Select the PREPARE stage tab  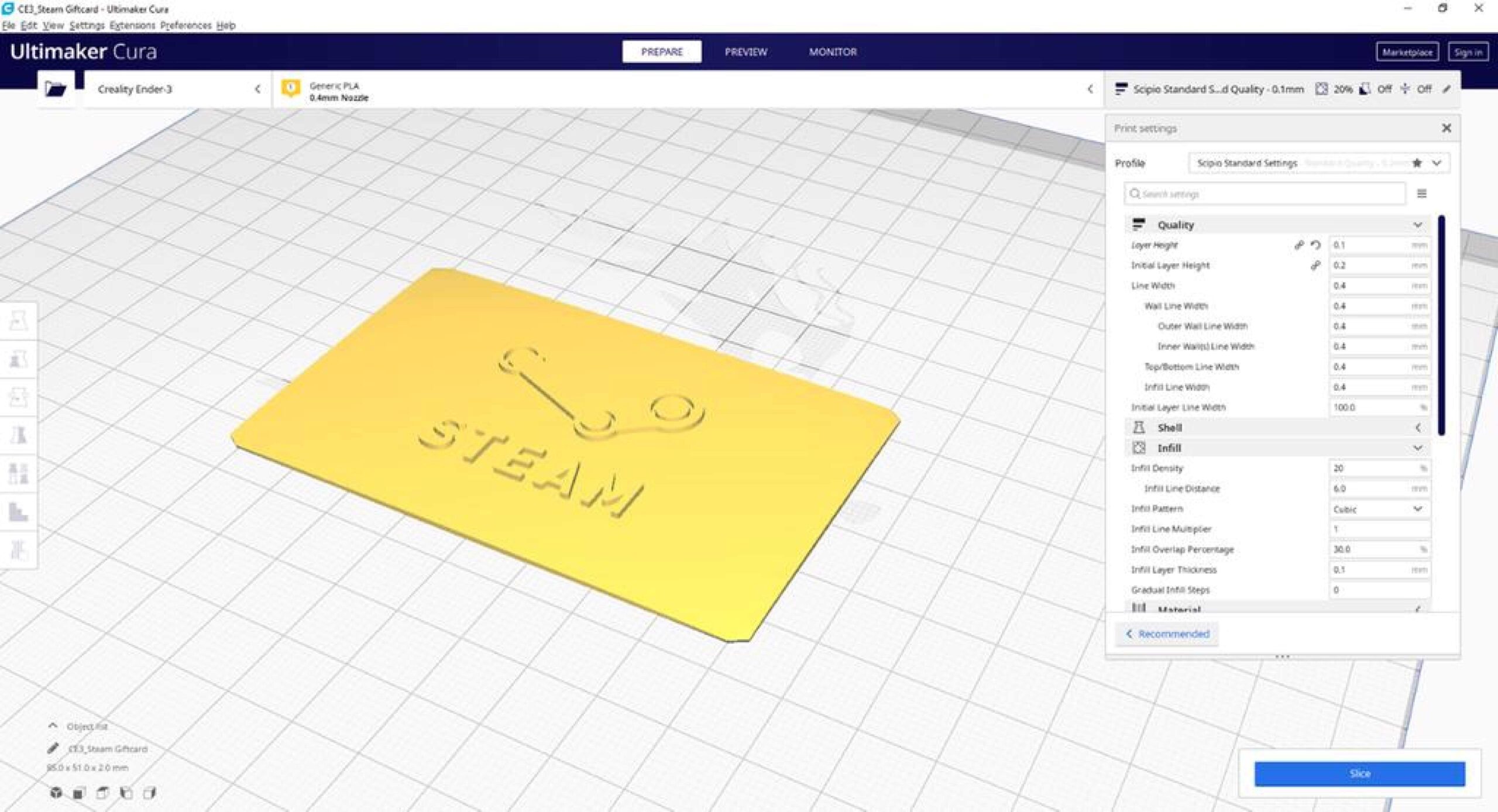point(662,51)
